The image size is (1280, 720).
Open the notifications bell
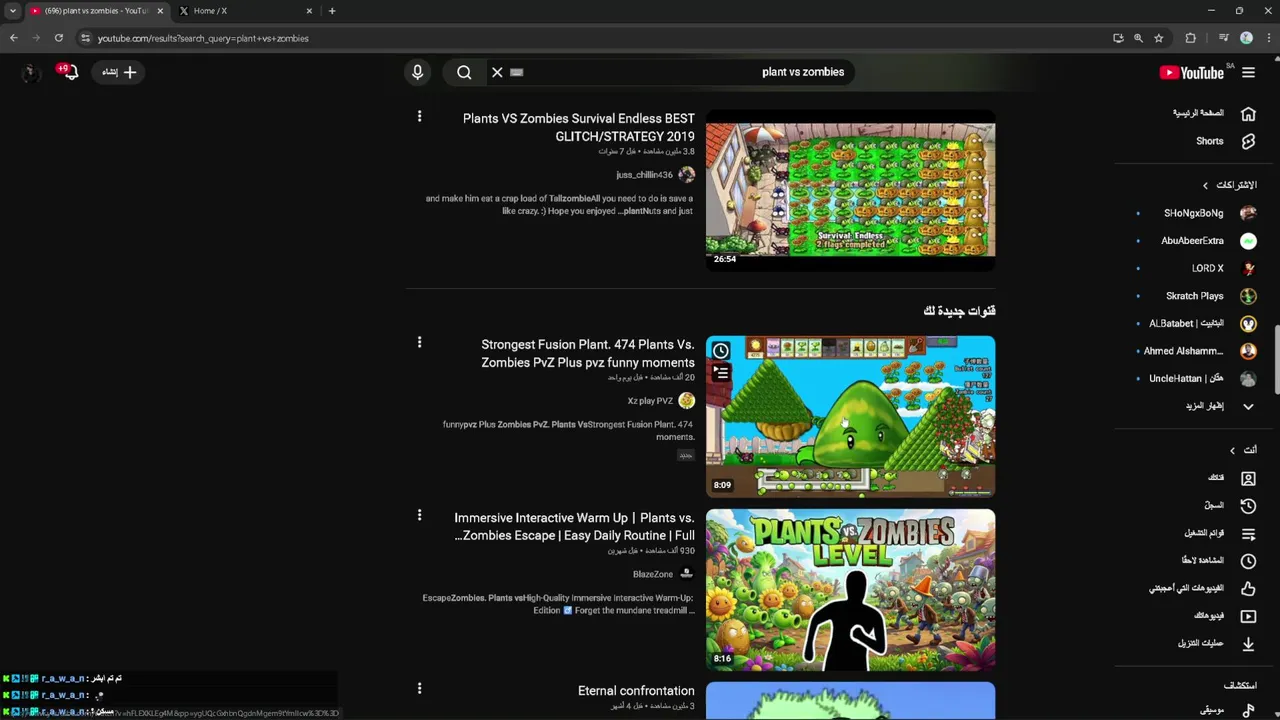click(x=69, y=72)
